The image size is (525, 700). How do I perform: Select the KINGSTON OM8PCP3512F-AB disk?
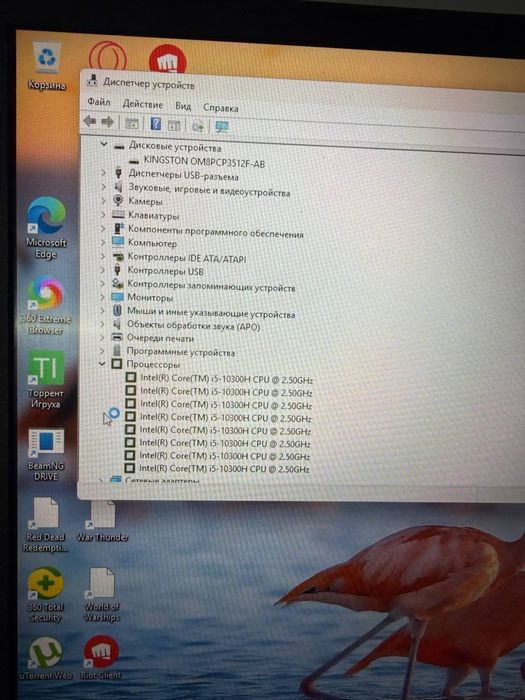click(x=204, y=162)
